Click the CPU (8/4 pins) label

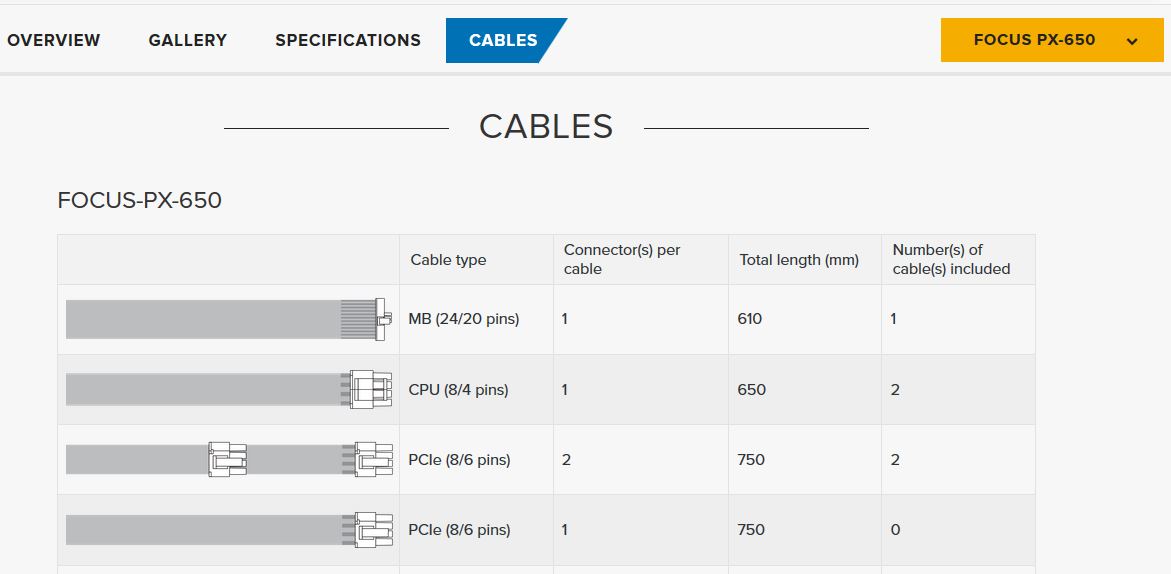pos(458,389)
